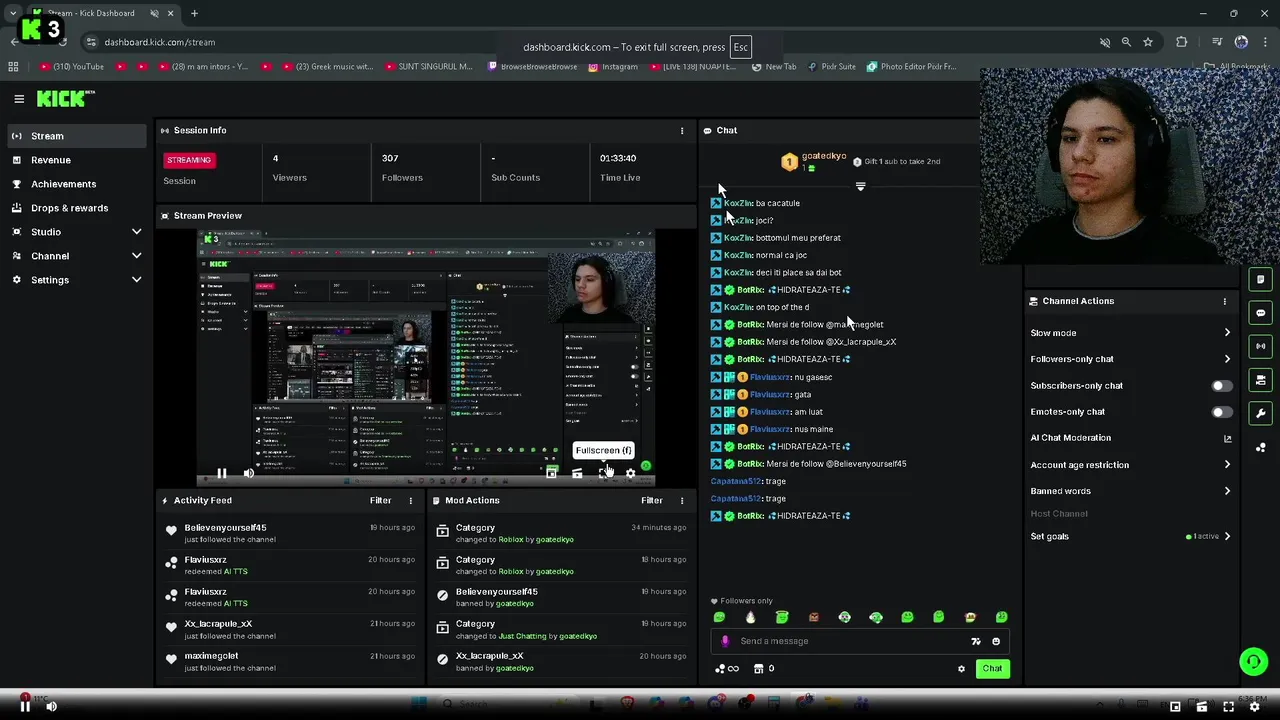Expand Set goals options
1280x720 pixels.
[1130, 536]
